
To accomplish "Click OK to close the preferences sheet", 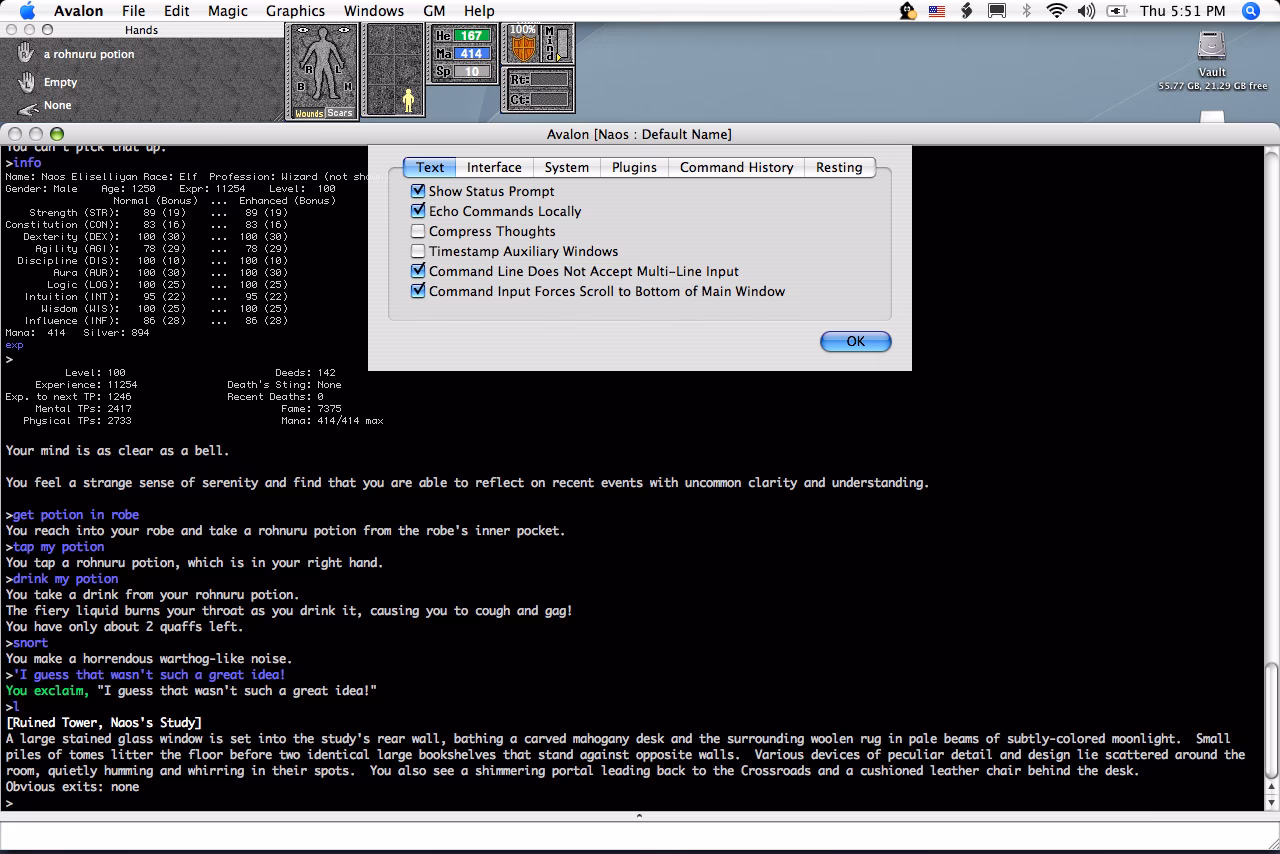I will (855, 341).
